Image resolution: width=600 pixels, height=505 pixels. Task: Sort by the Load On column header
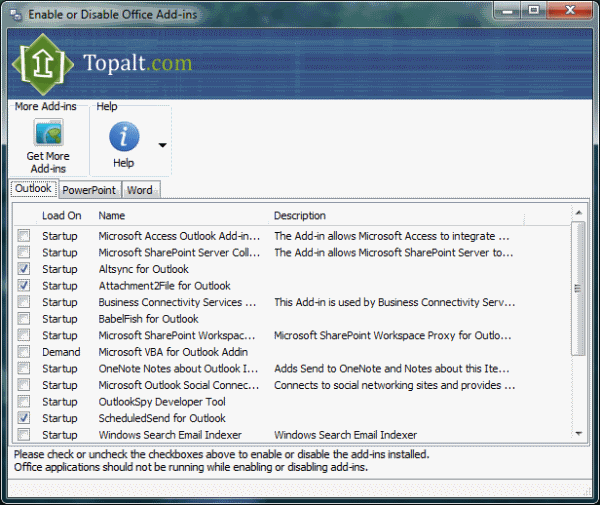pos(62,216)
